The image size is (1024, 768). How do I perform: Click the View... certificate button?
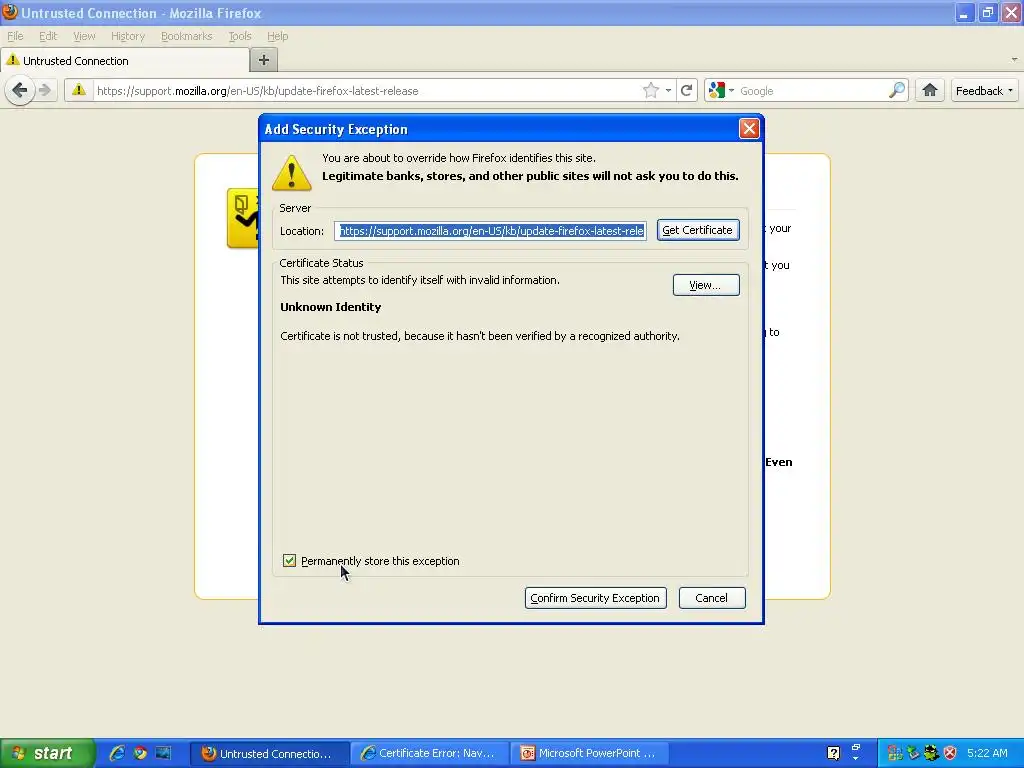[x=705, y=285]
